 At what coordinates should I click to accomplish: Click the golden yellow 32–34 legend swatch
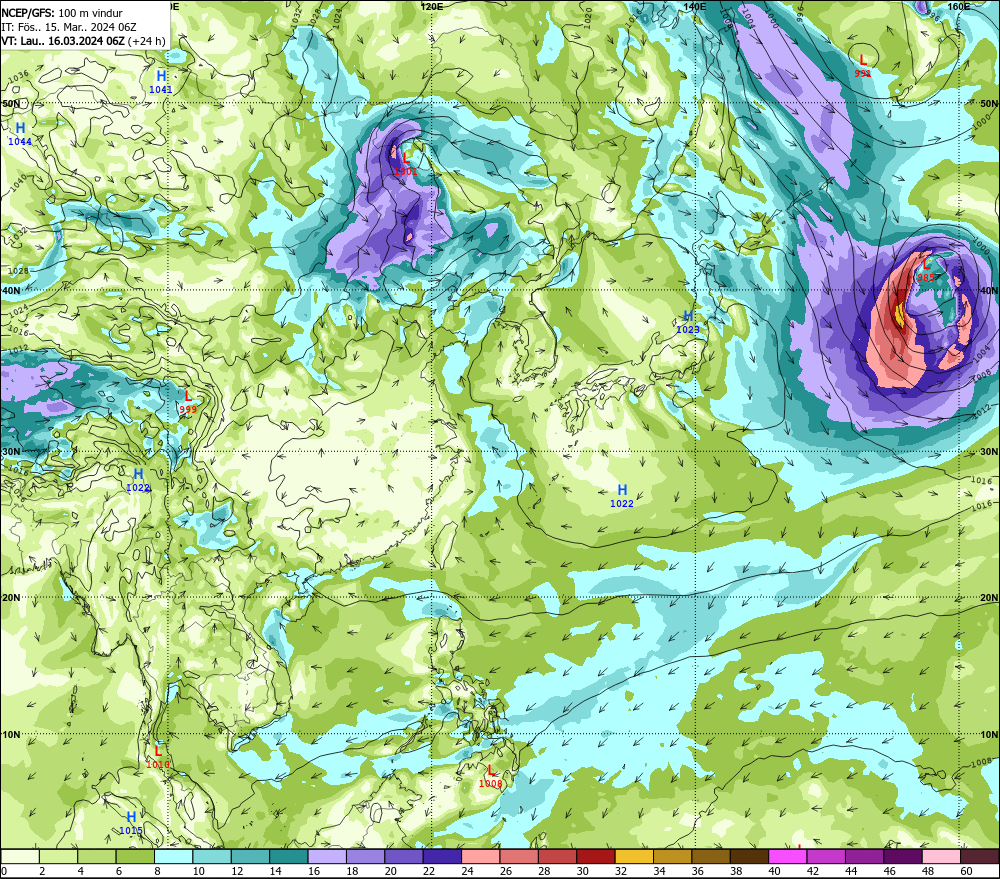(x=635, y=856)
